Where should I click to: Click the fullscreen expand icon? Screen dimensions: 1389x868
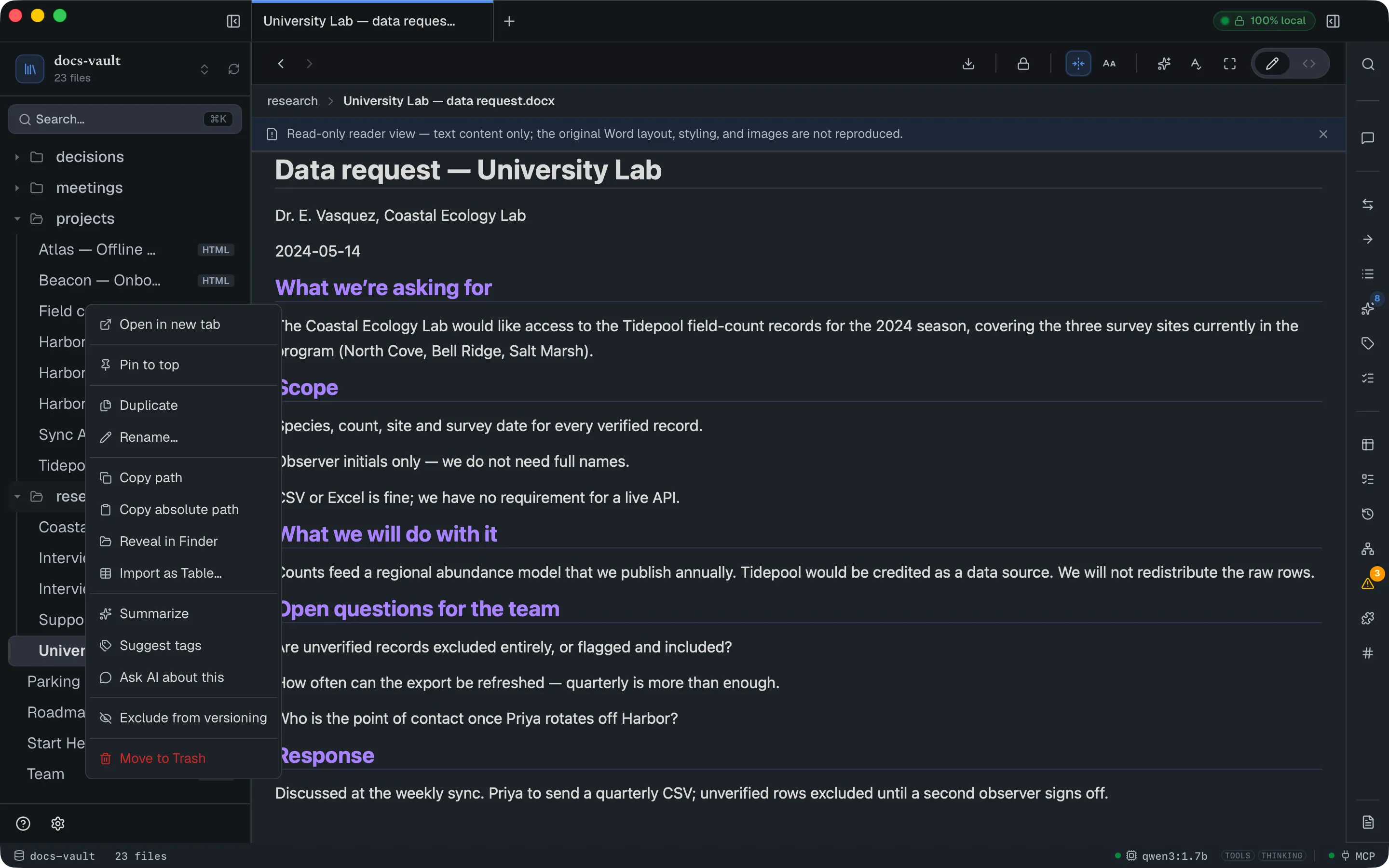pos(1229,64)
